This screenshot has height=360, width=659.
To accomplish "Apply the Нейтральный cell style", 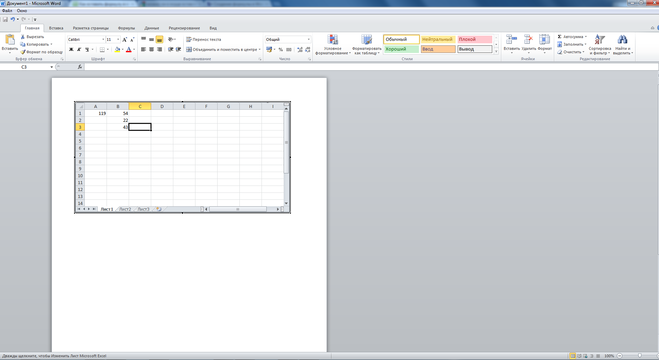I will point(438,39).
